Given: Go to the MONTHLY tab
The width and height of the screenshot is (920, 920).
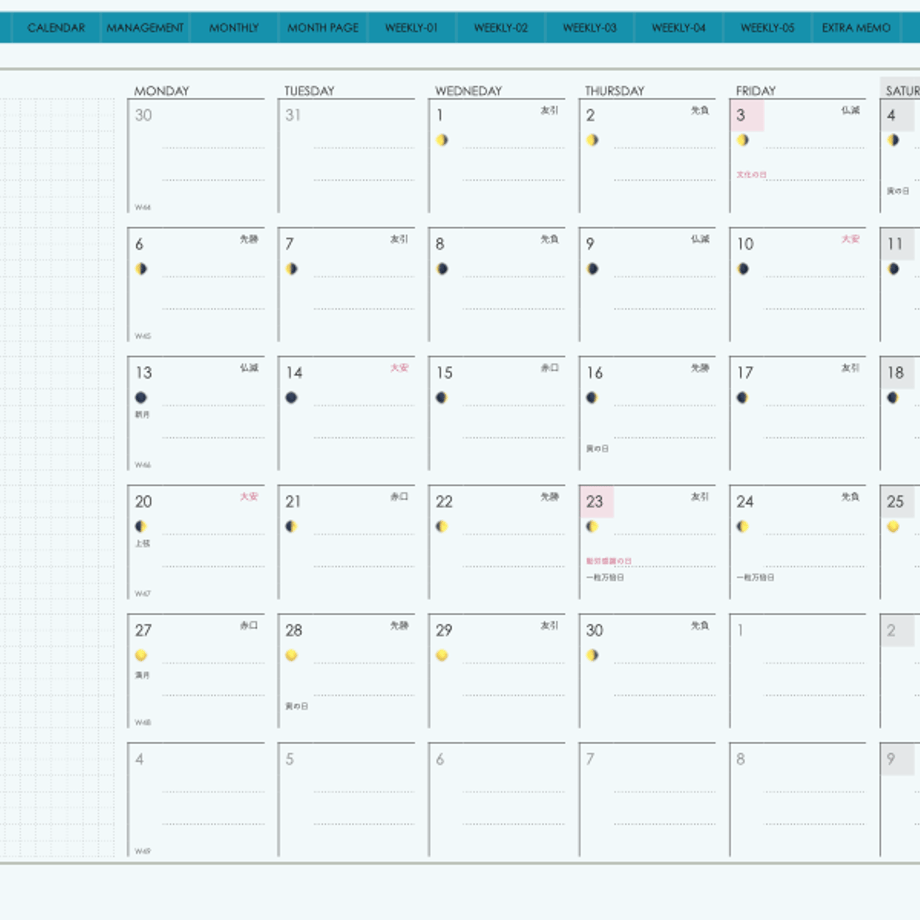Looking at the screenshot, I should pos(234,28).
